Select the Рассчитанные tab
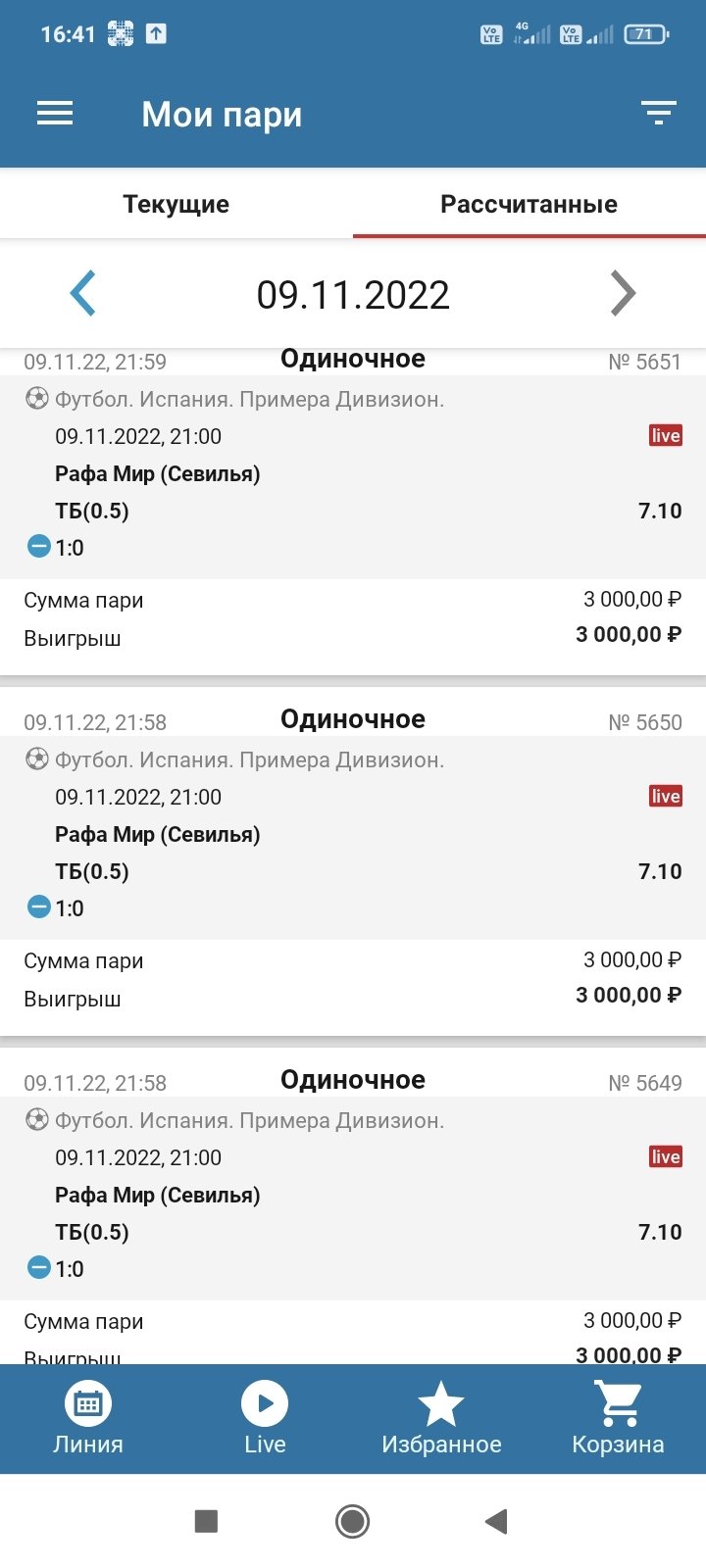The width and height of the screenshot is (706, 1568). pos(529,204)
